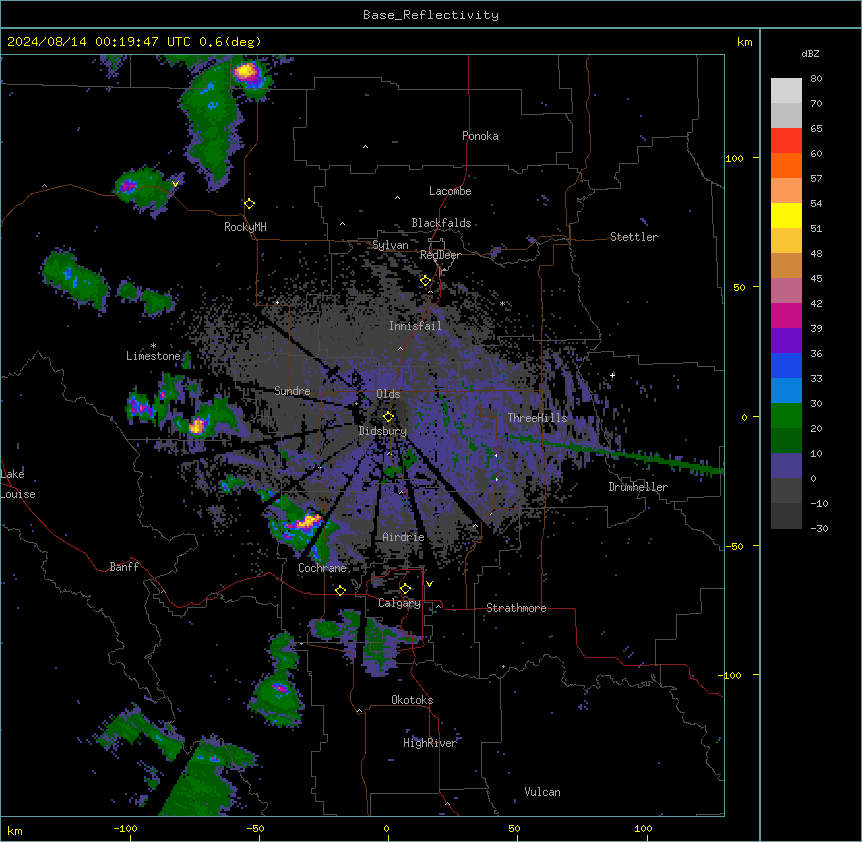The image size is (862, 842).
Task: Click the -50 tick on the horizontal km axis
Action: [x=255, y=828]
